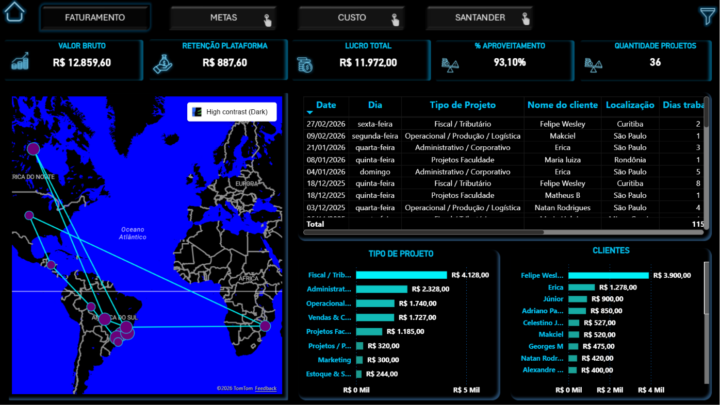
Task: Click the High contrast (Dark) theme icon
Action: 197,112
